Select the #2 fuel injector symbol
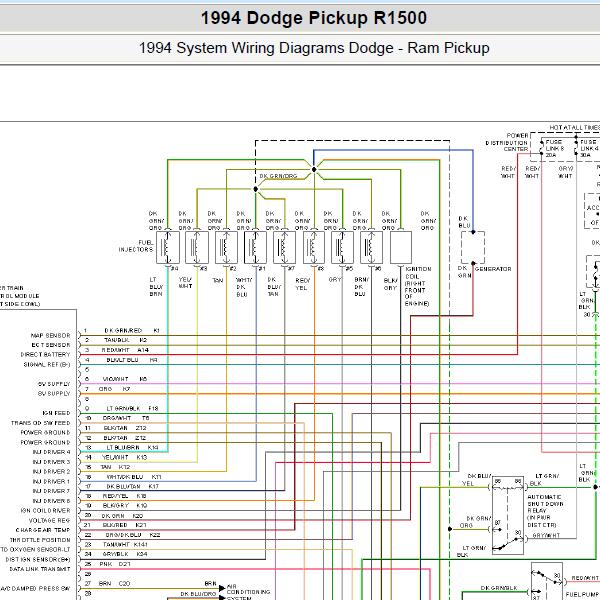The height and width of the screenshot is (600, 600). (x=226, y=247)
